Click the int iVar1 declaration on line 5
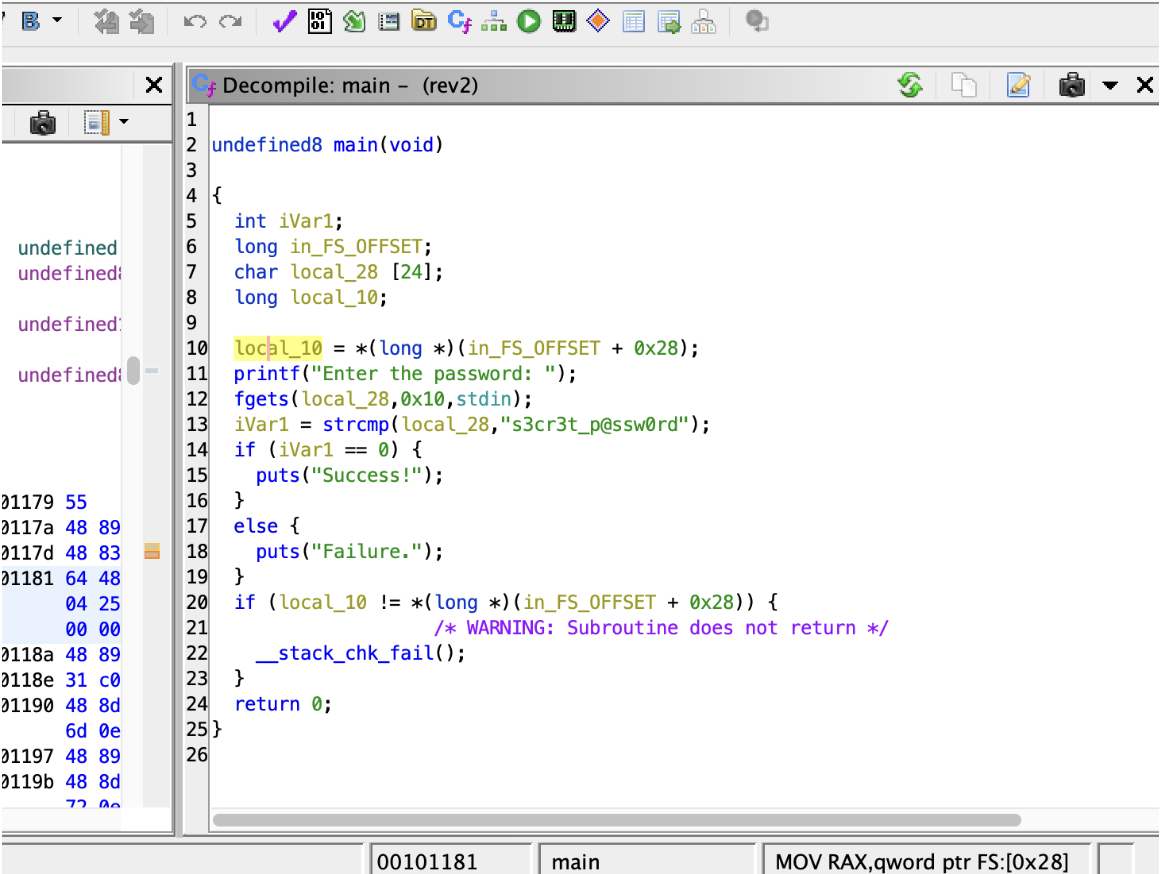The height and width of the screenshot is (874, 1160). pos(289,221)
